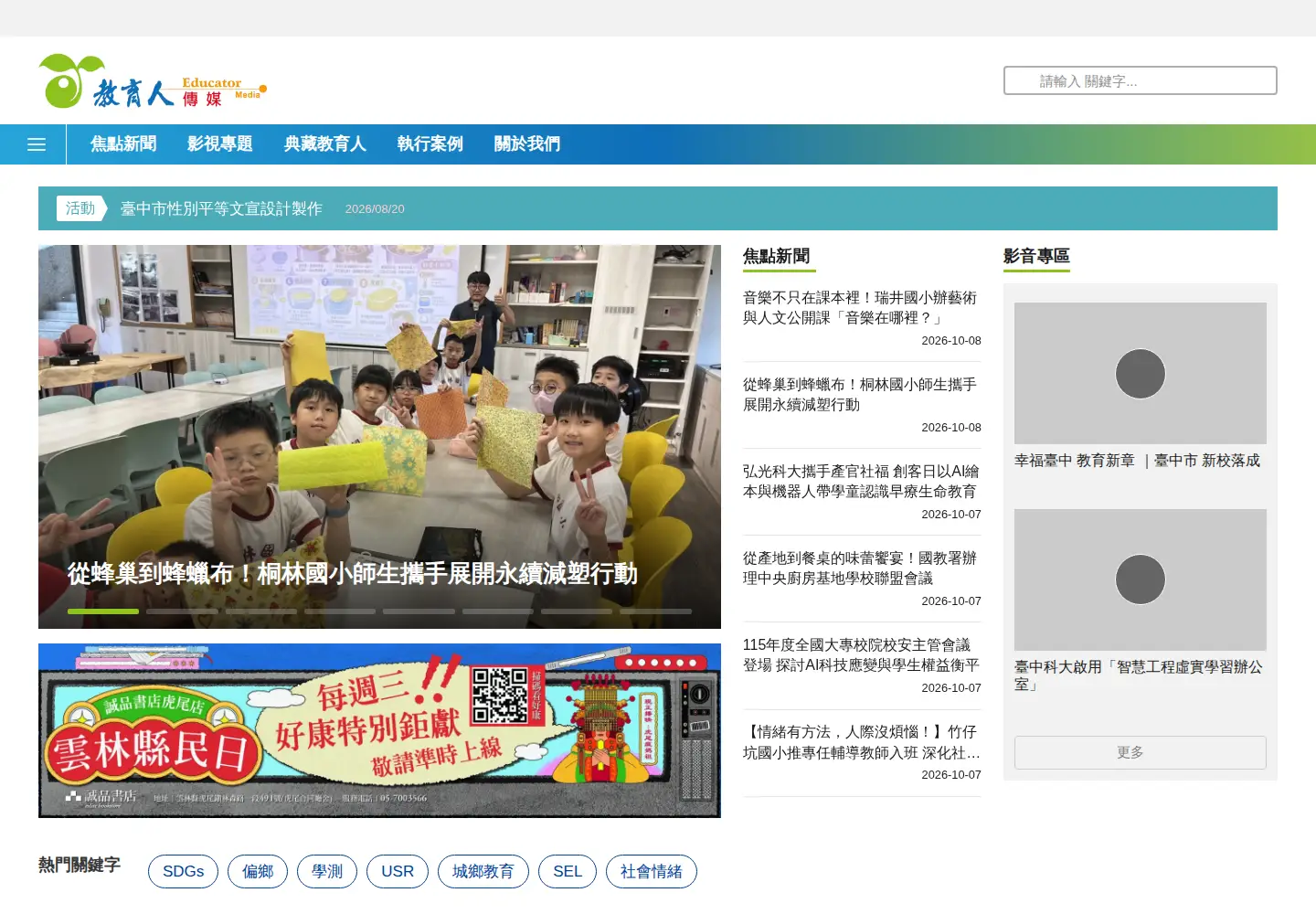
Task: Open the main carousel headline 從蜂巢到蜂蠟布
Action: [x=353, y=574]
